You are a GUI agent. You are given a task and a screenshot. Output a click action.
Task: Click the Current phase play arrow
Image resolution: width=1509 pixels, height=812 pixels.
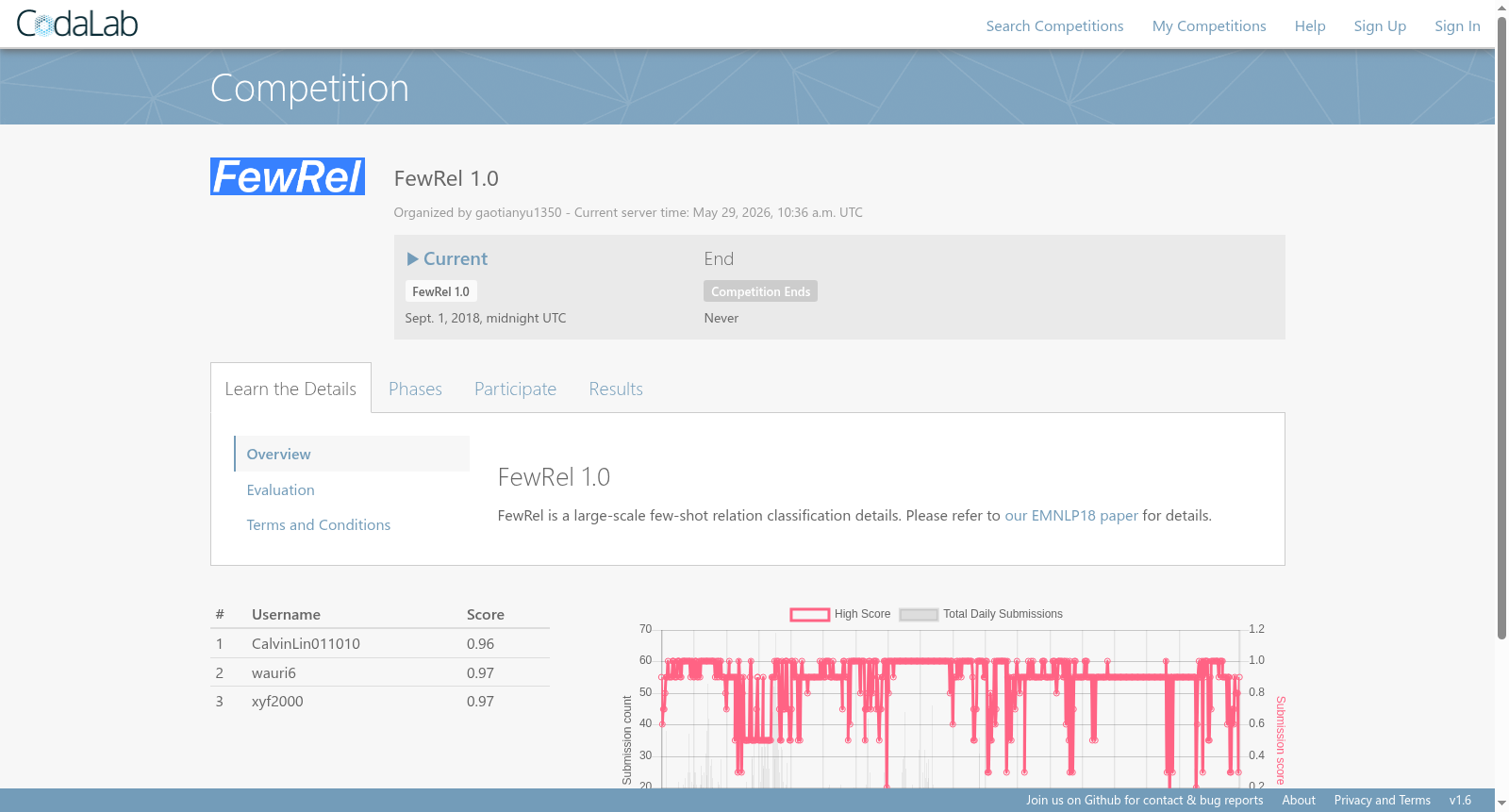(x=412, y=258)
